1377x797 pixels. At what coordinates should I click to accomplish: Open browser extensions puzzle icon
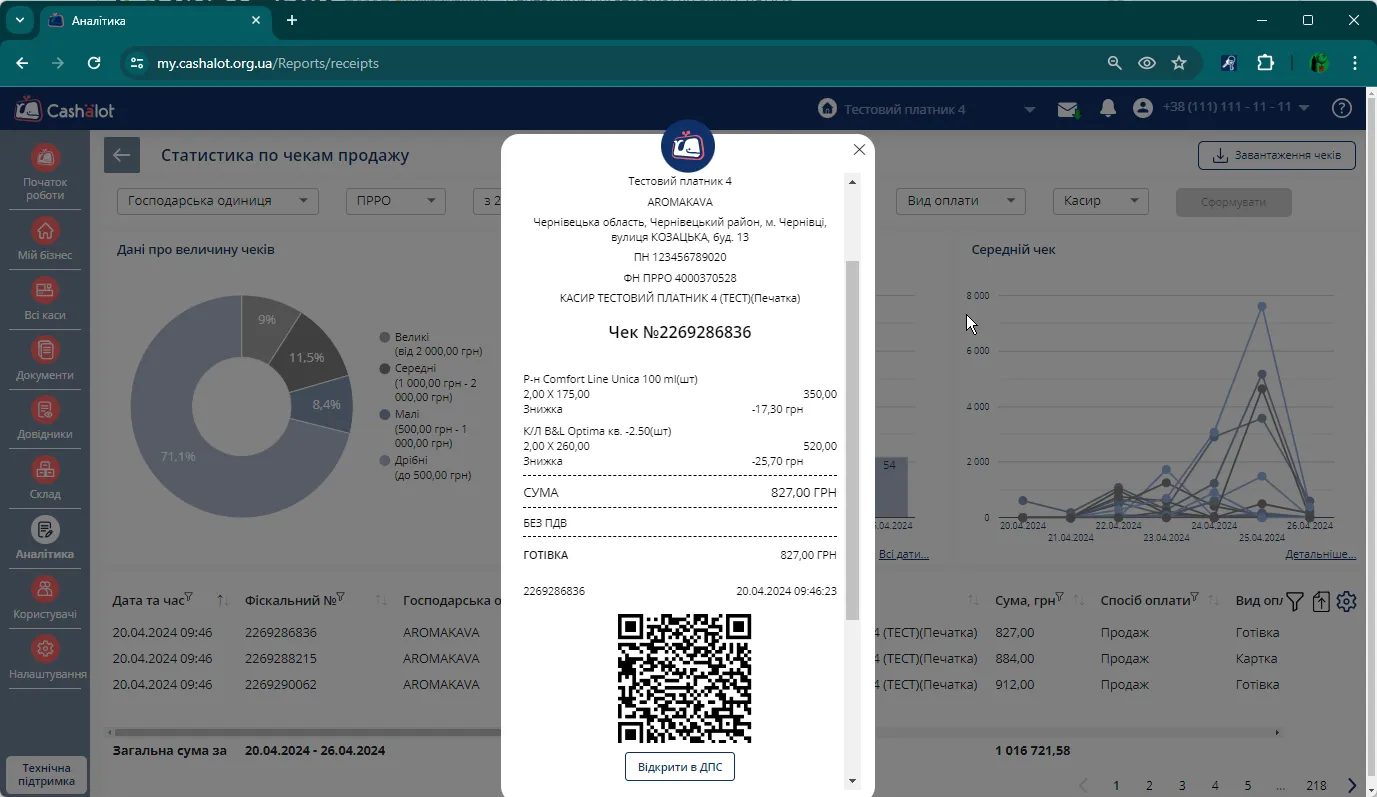[x=1265, y=63]
